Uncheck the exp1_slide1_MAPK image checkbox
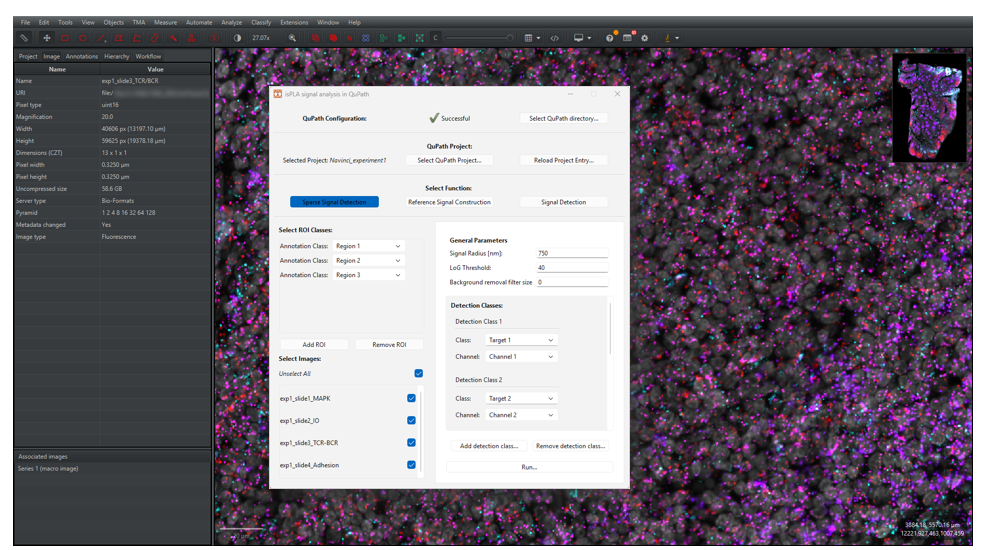 coord(411,398)
